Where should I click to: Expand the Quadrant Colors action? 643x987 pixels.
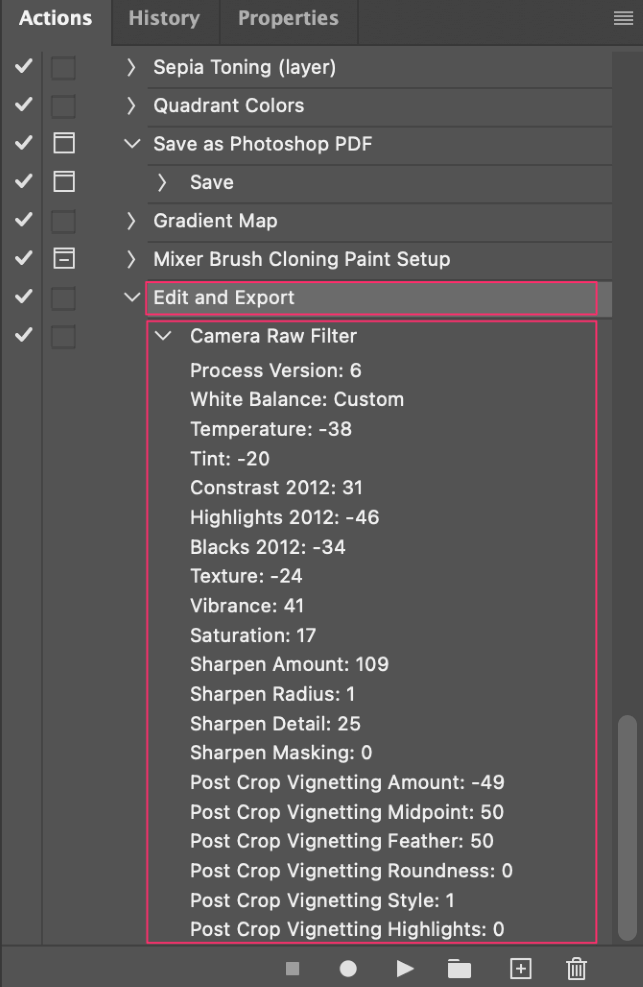pos(130,105)
